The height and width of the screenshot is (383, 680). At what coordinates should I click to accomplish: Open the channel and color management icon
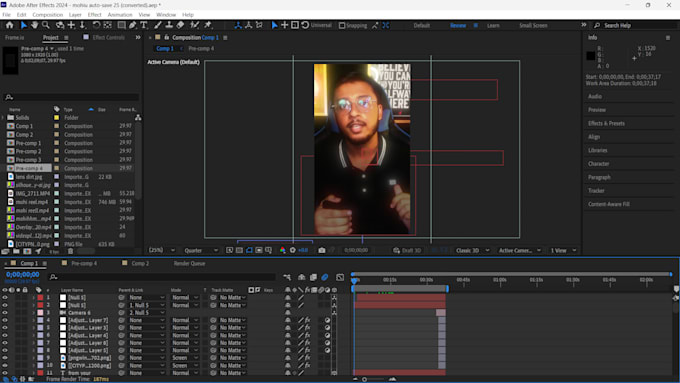283,250
